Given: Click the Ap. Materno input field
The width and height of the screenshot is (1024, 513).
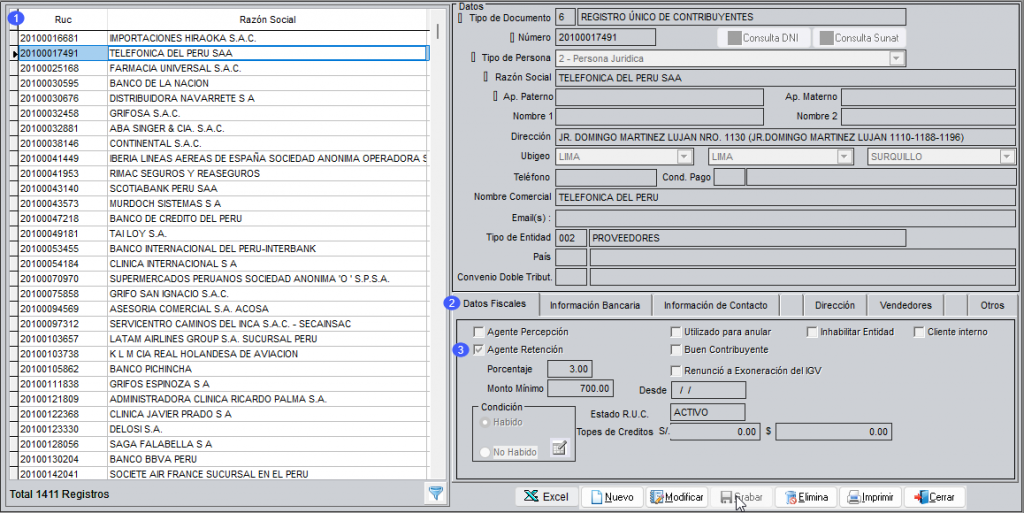Looking at the screenshot, I should 928,97.
